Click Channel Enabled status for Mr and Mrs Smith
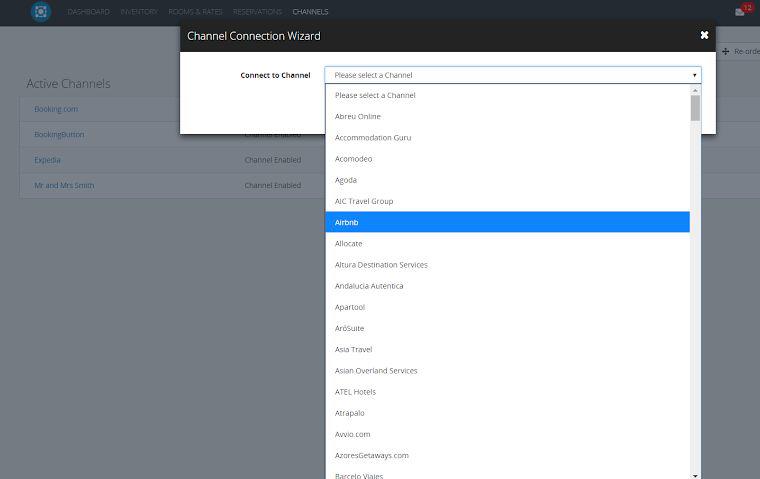The height and width of the screenshot is (479, 760). pos(273,185)
